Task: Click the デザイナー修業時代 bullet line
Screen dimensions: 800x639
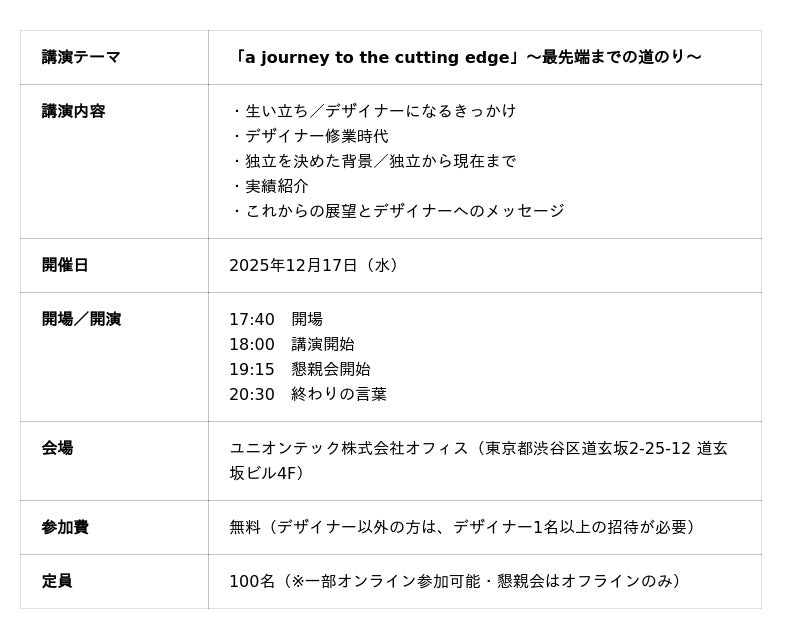Action: click(x=309, y=136)
